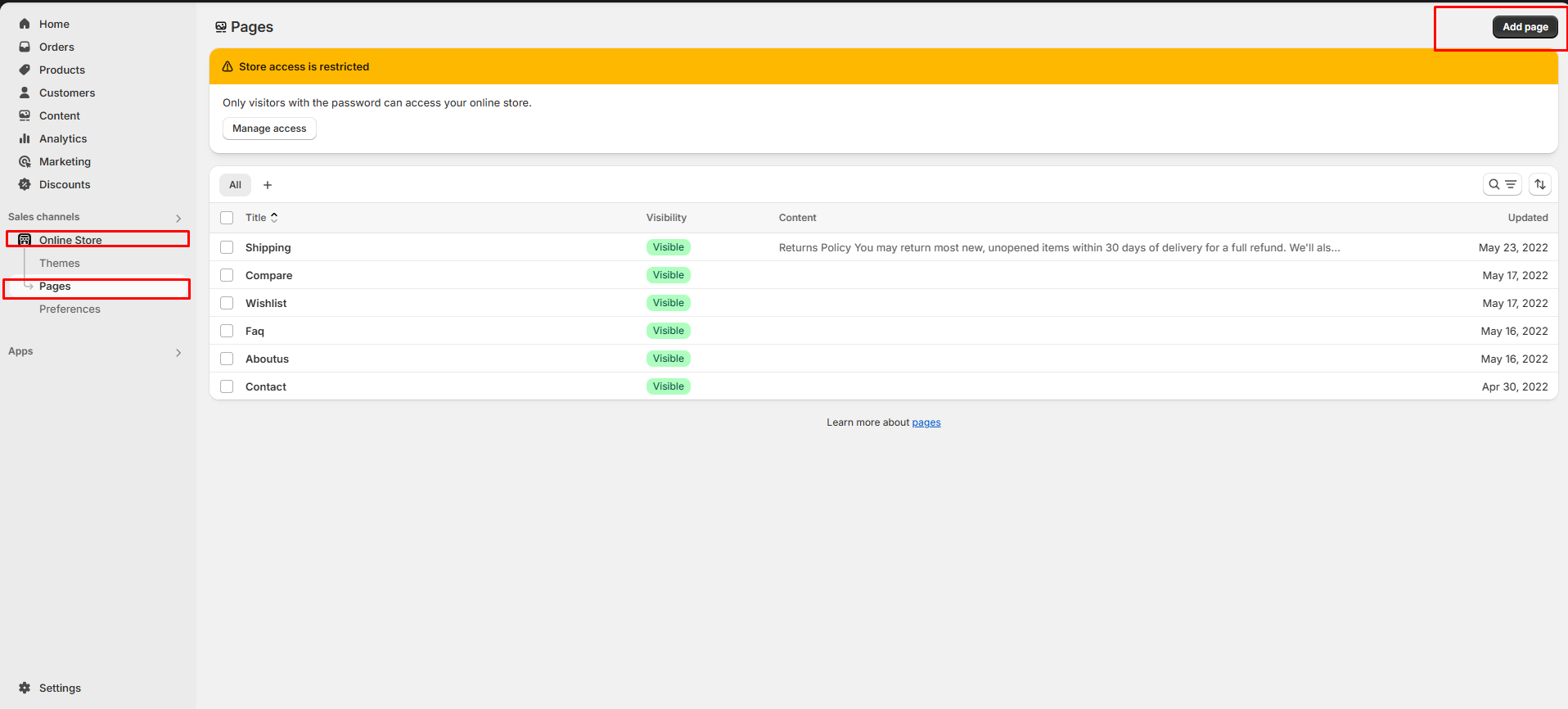Open Orders via its inbox icon
The height and width of the screenshot is (709, 1568).
25,47
